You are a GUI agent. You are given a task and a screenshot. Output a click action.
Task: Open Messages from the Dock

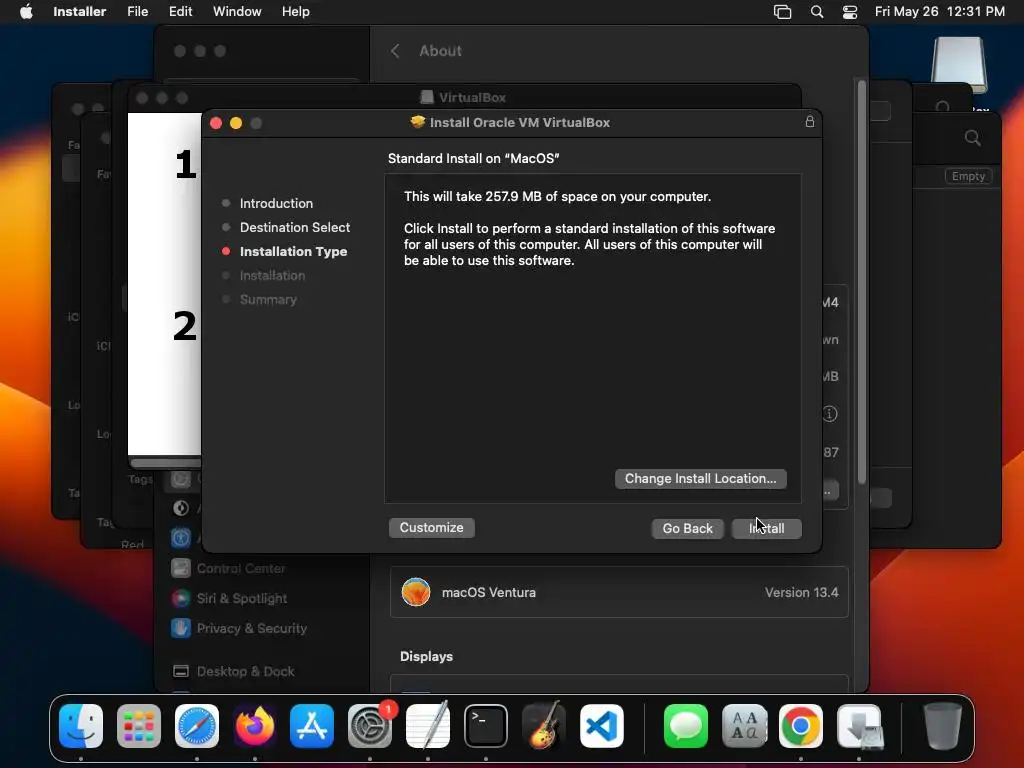pos(686,726)
